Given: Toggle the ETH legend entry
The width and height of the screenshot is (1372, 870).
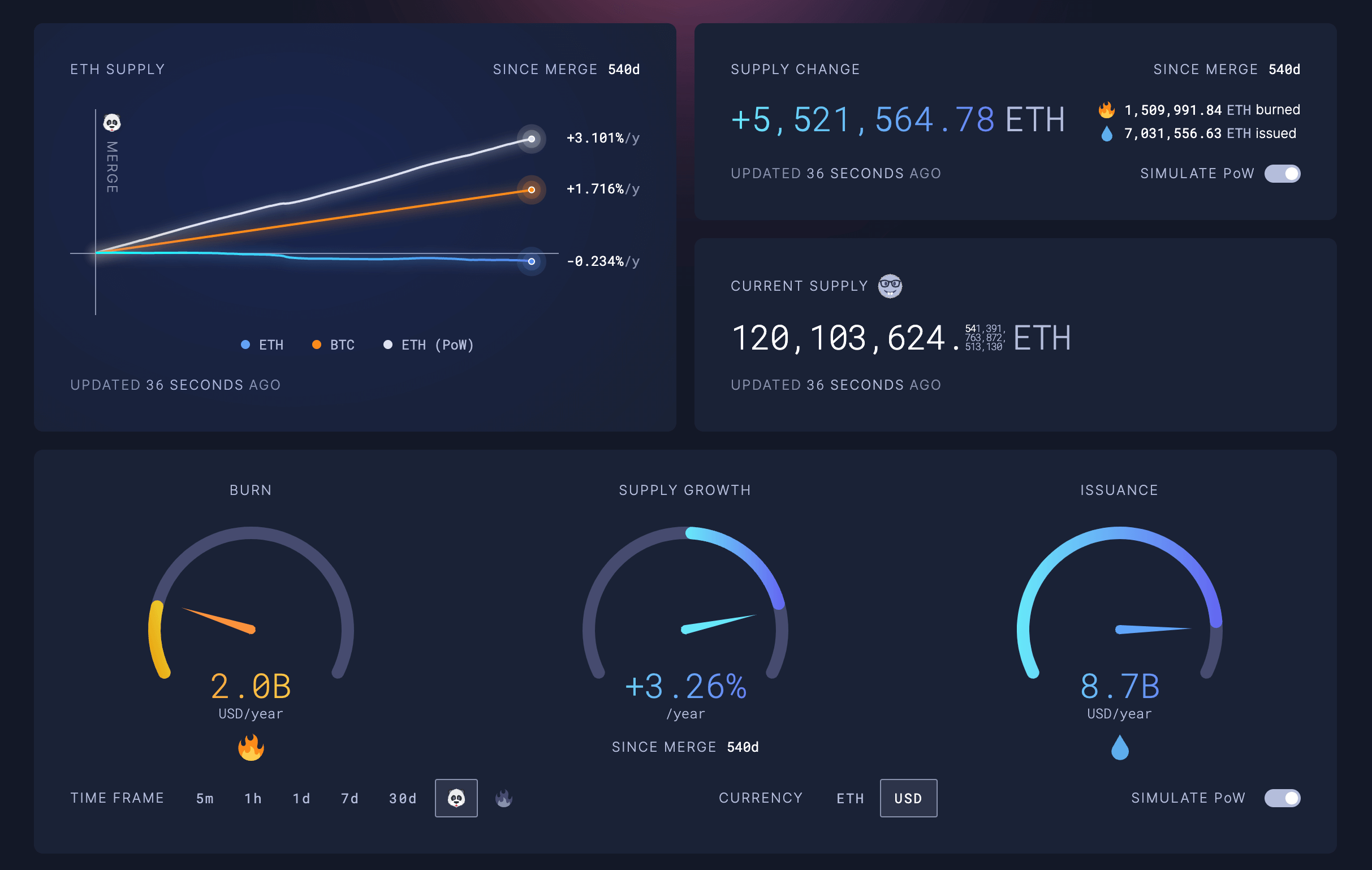Looking at the screenshot, I should coord(264,344).
